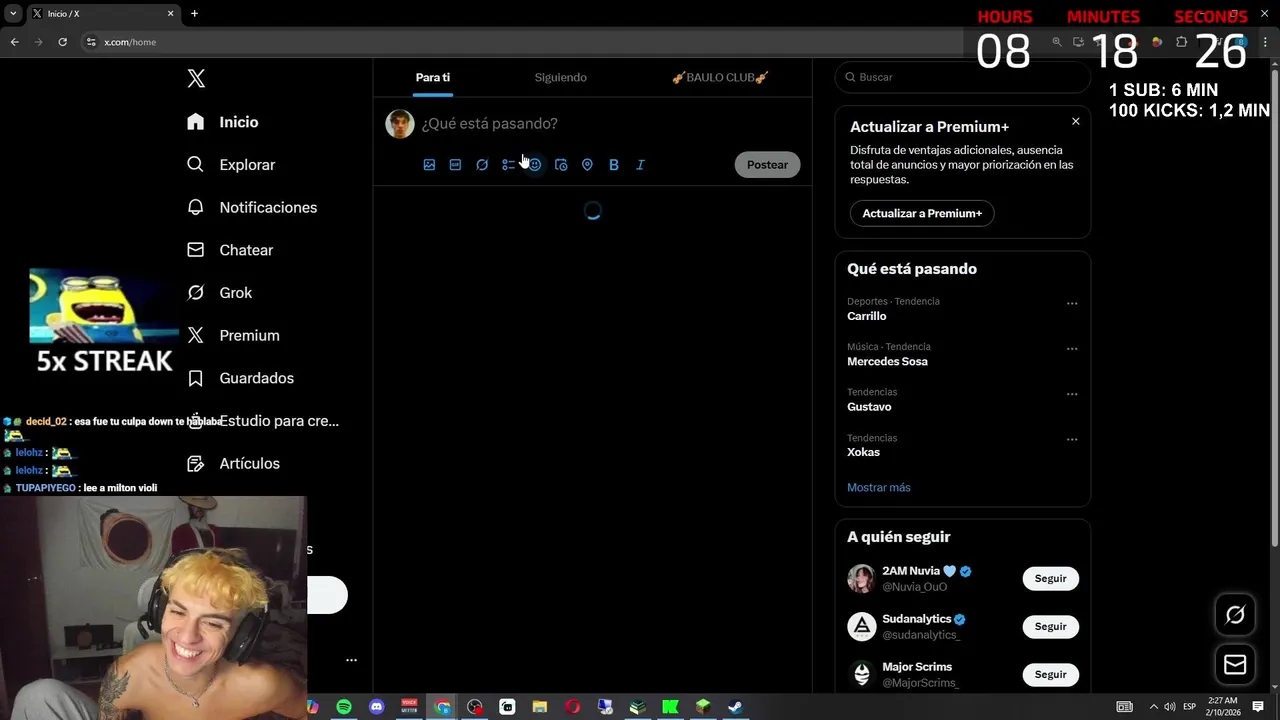Open a new browser tab

tap(194, 14)
